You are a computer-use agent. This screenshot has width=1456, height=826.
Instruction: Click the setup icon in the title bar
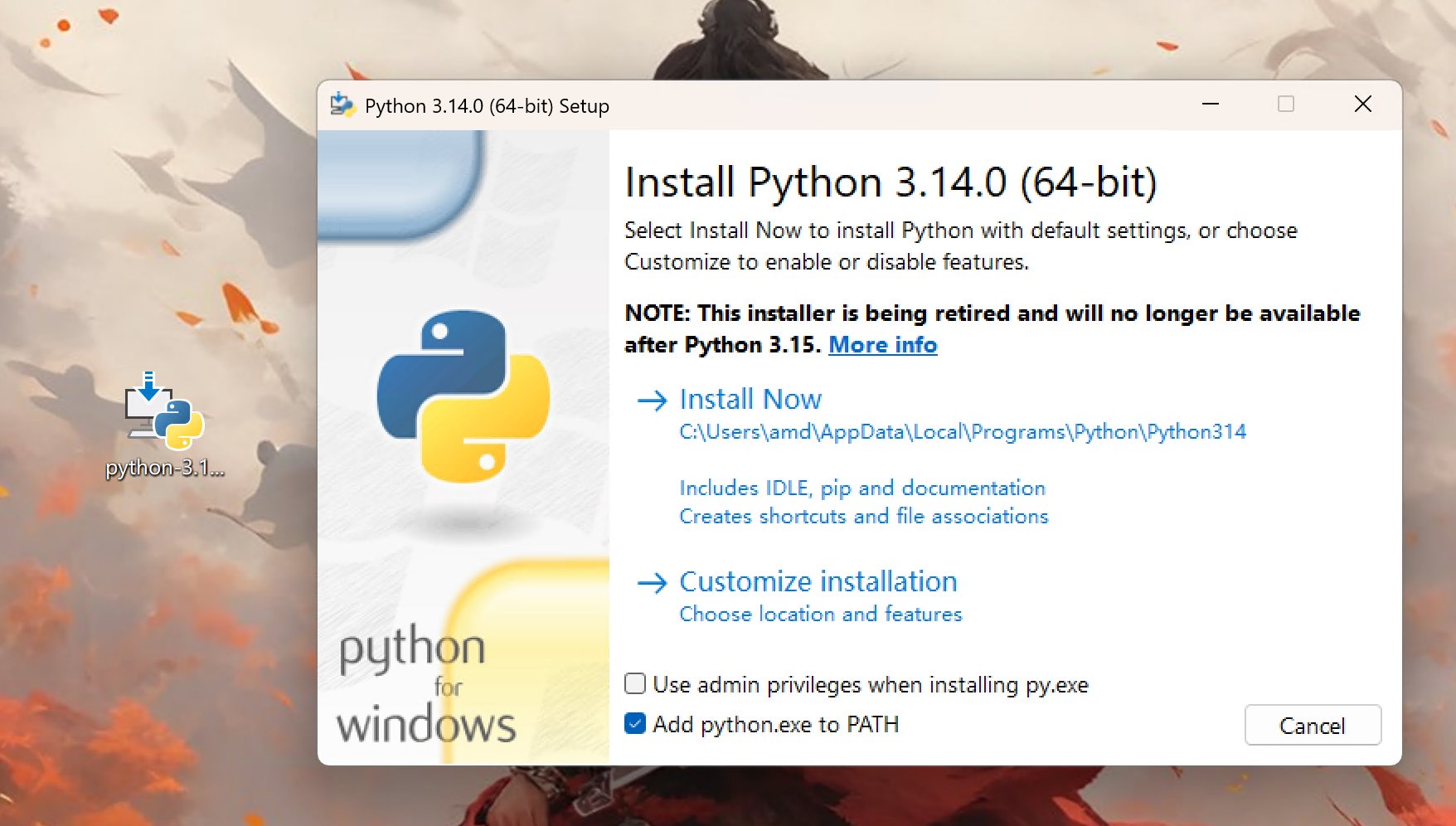pyautogui.click(x=342, y=105)
